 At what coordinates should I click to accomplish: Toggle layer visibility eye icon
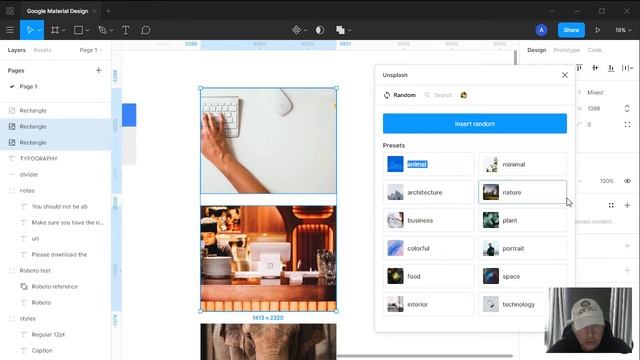click(627, 181)
